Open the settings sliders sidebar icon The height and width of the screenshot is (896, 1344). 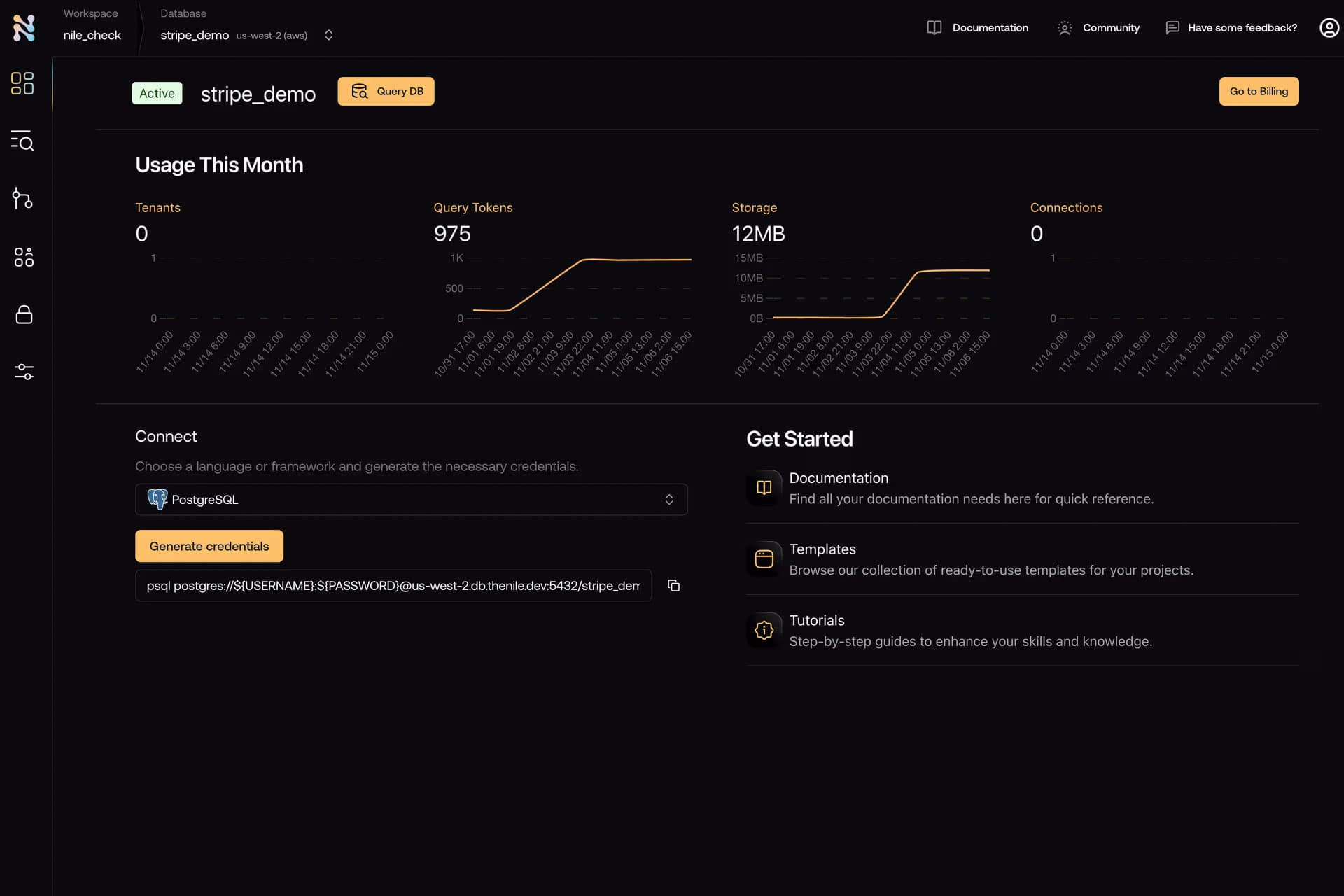(x=24, y=372)
